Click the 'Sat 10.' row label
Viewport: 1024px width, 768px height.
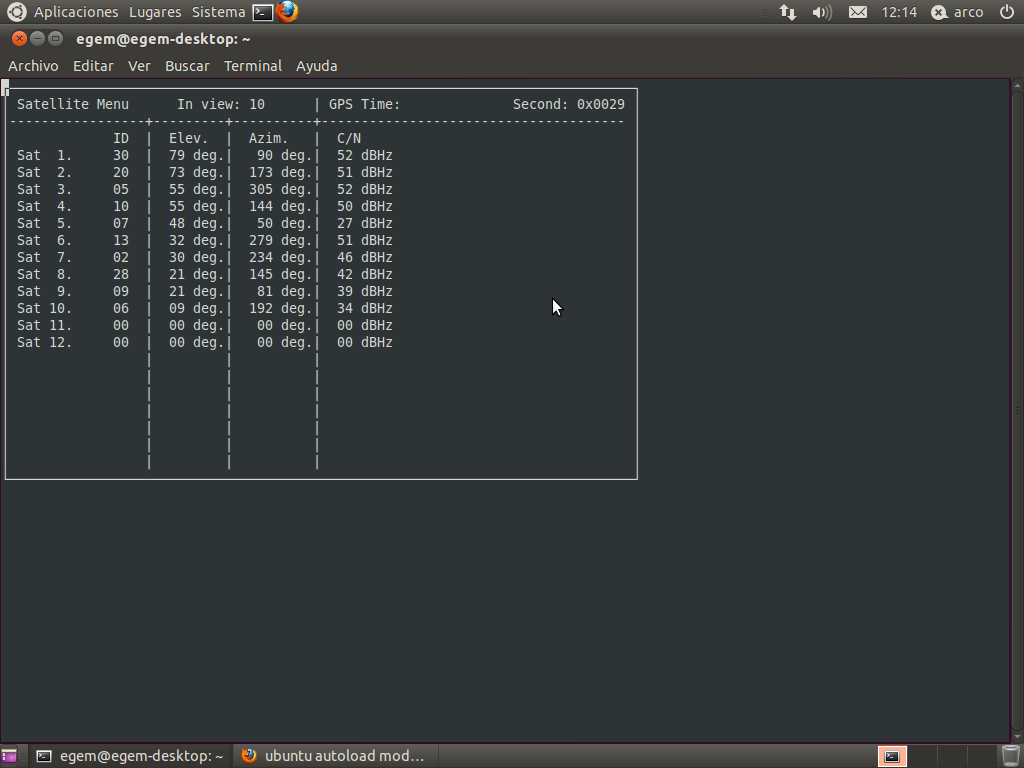[x=44, y=308]
